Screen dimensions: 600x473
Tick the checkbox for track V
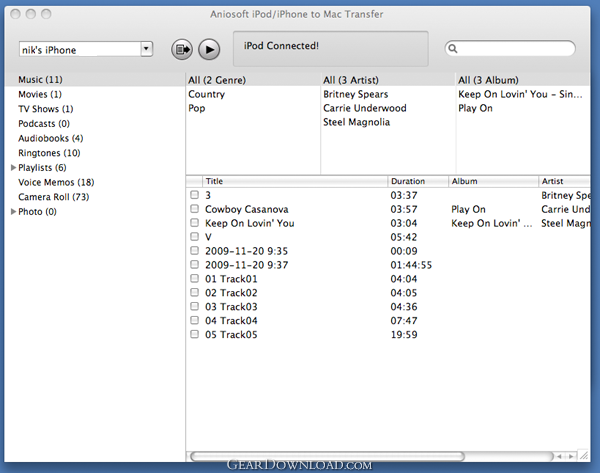click(194, 236)
